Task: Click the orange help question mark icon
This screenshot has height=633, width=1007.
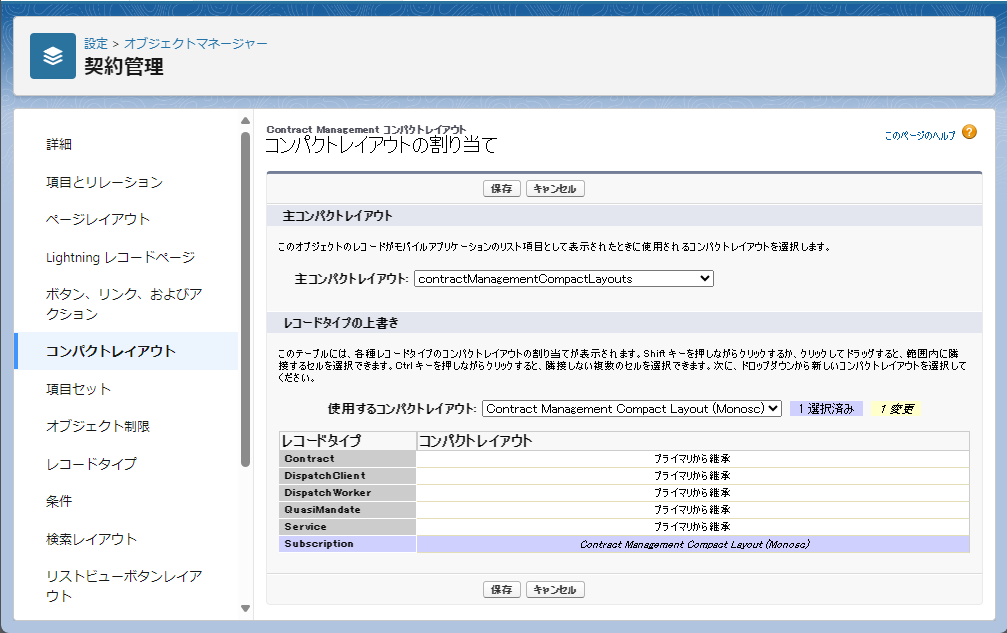Action: pos(969,133)
